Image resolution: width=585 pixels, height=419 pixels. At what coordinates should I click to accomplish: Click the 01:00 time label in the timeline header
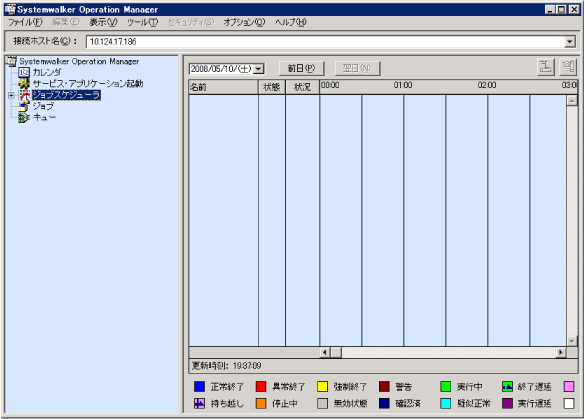pos(403,85)
